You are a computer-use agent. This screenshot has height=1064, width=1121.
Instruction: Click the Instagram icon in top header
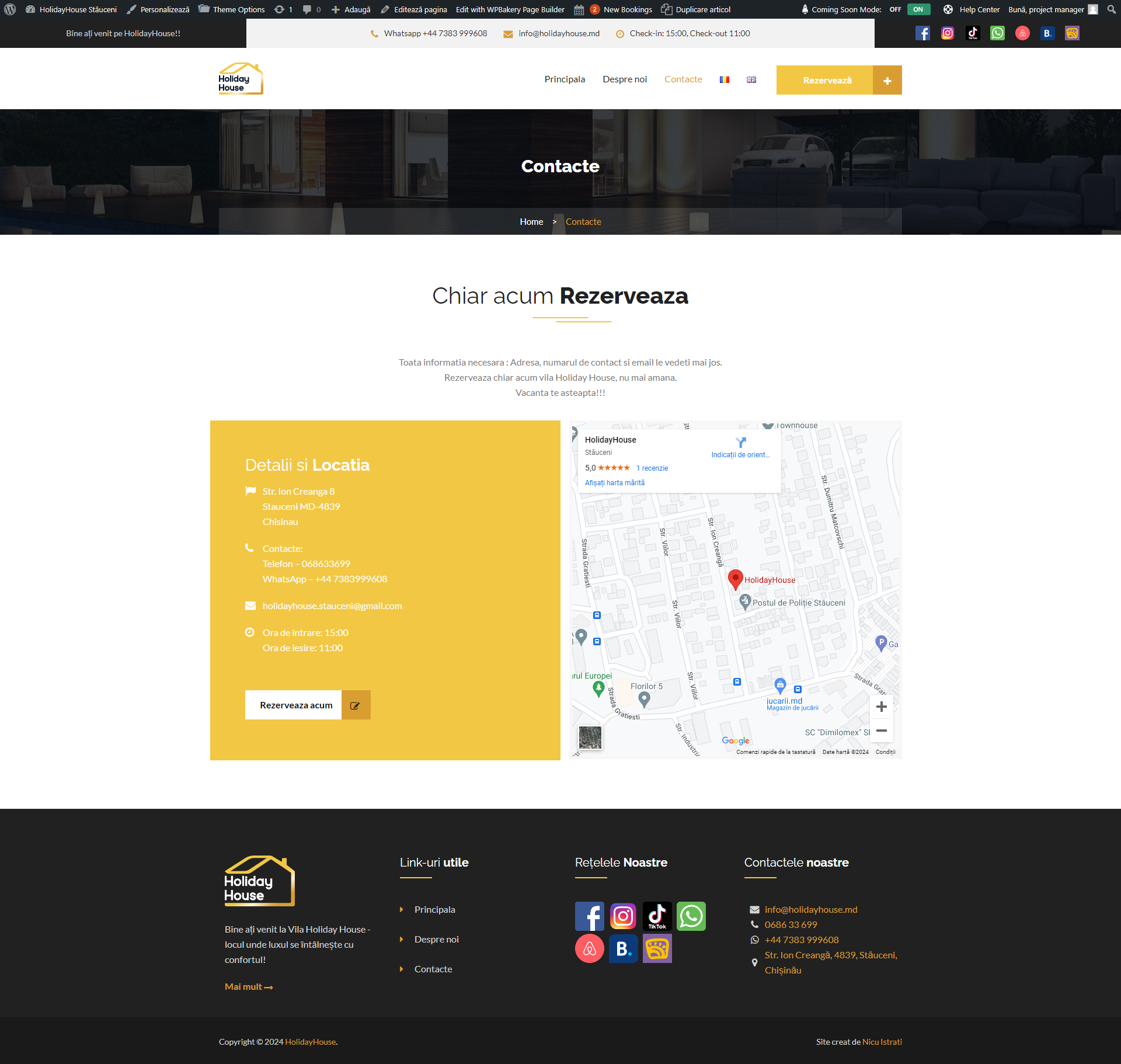click(948, 33)
